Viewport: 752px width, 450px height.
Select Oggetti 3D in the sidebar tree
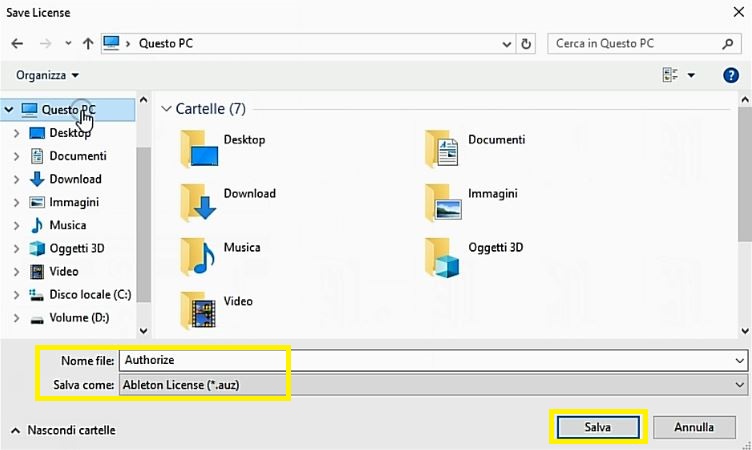(67, 248)
